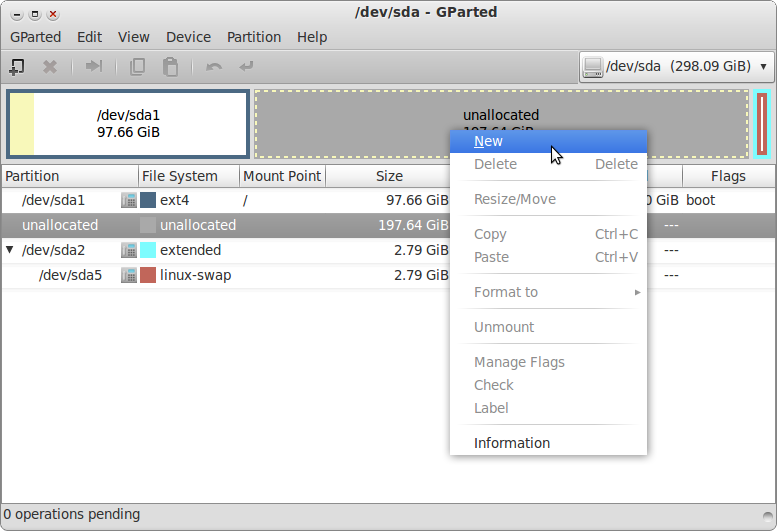The width and height of the screenshot is (777, 531).
Task: Open the Format to submenu
Action: [548, 292]
